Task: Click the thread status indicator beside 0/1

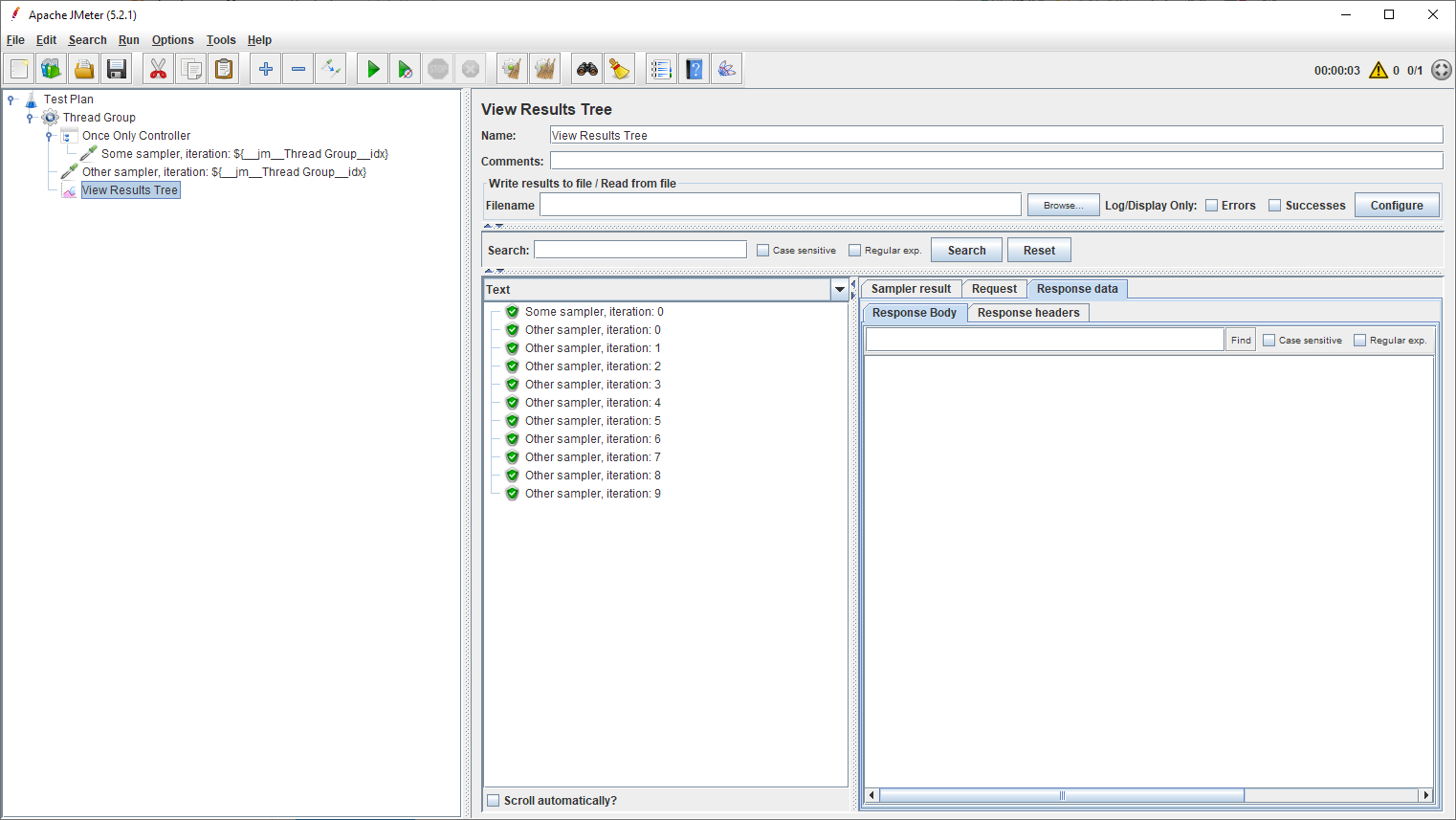Action: tap(1442, 70)
